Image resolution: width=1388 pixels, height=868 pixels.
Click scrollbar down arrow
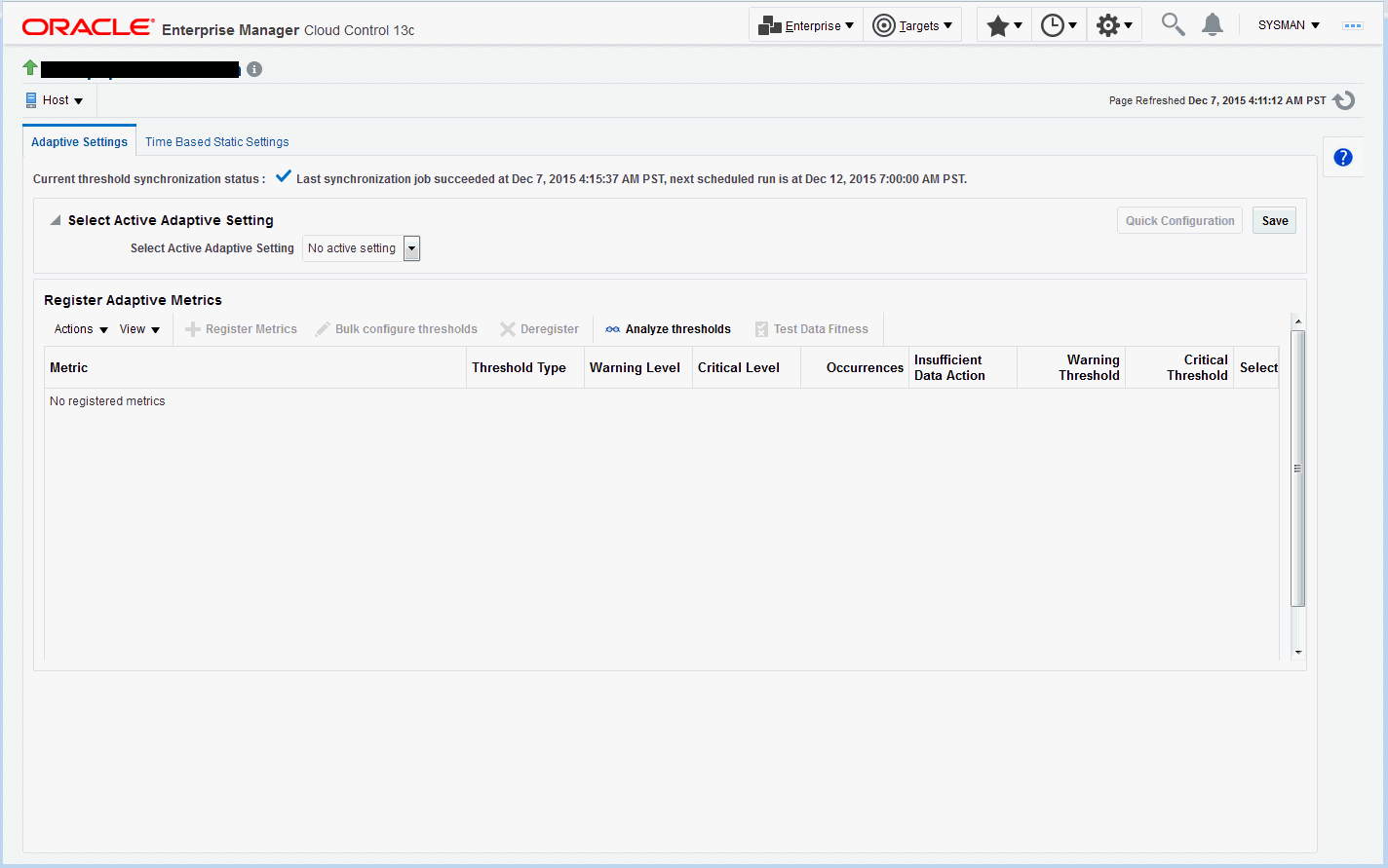point(1297,652)
